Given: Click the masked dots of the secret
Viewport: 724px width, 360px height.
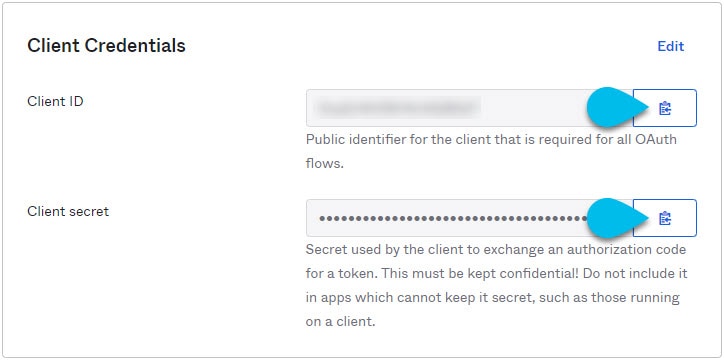Looking at the screenshot, I should [452, 218].
